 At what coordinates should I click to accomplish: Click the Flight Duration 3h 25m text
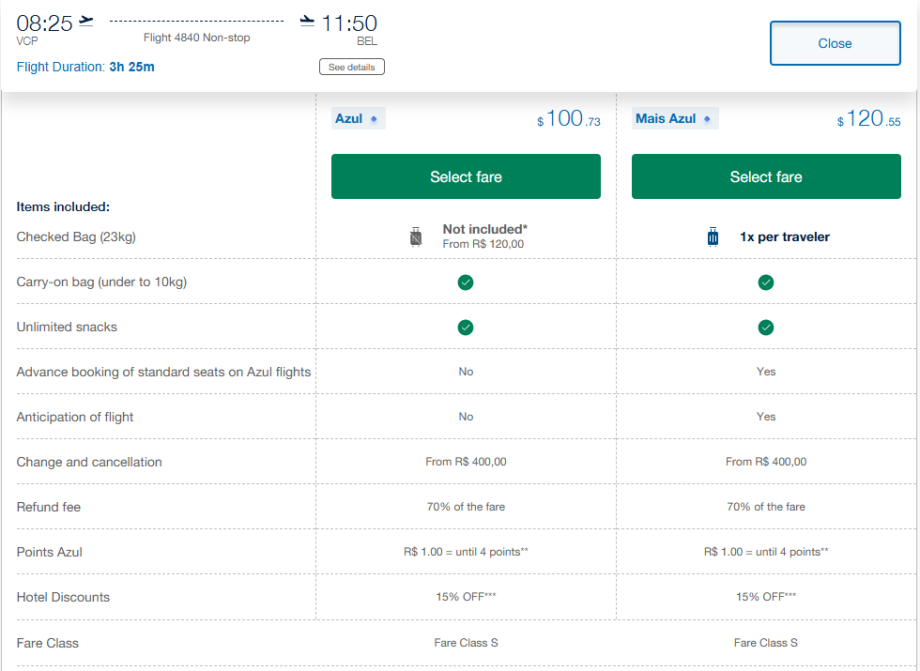[86, 67]
